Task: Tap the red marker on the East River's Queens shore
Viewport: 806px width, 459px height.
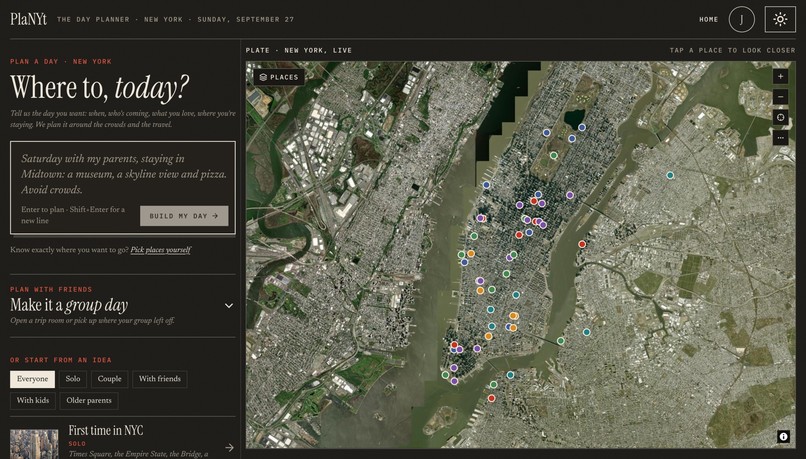Action: tap(582, 244)
